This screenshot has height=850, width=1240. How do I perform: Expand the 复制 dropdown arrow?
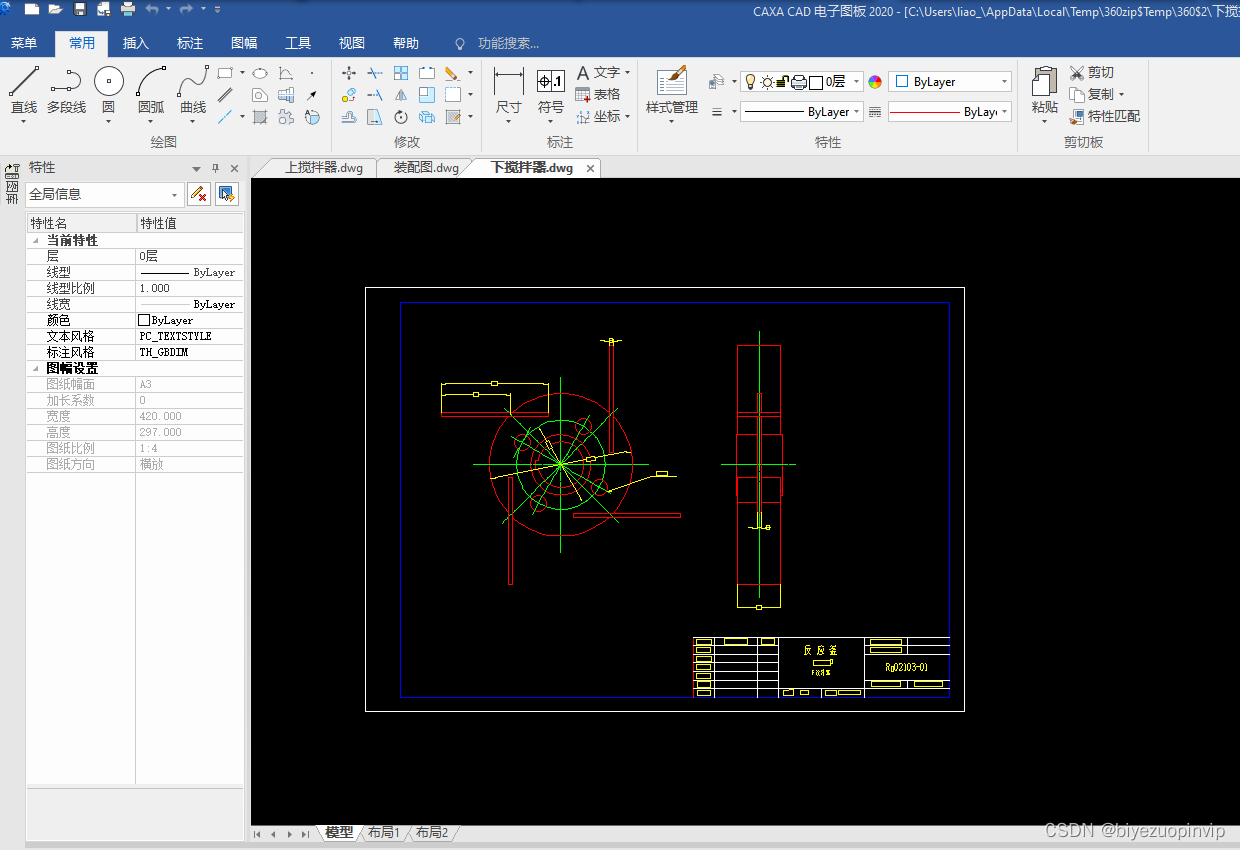tap(1122, 95)
